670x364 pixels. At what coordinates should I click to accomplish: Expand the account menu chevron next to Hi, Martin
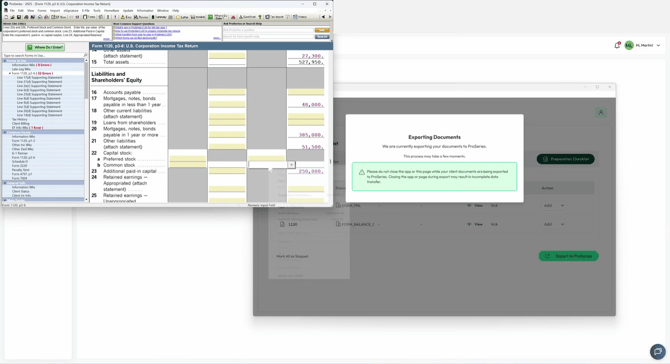coord(658,45)
